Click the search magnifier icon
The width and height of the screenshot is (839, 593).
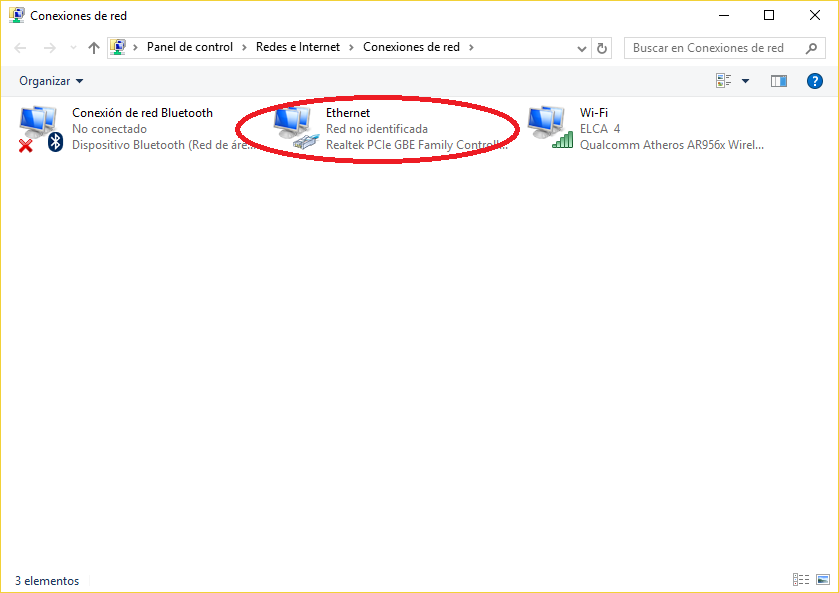tap(811, 48)
